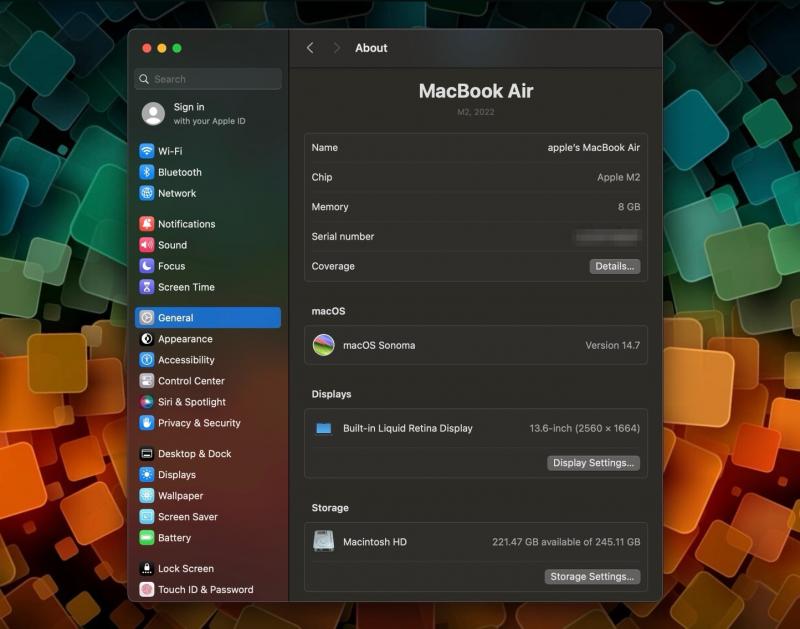
Task: Open Coverage Details button
Action: 615,266
